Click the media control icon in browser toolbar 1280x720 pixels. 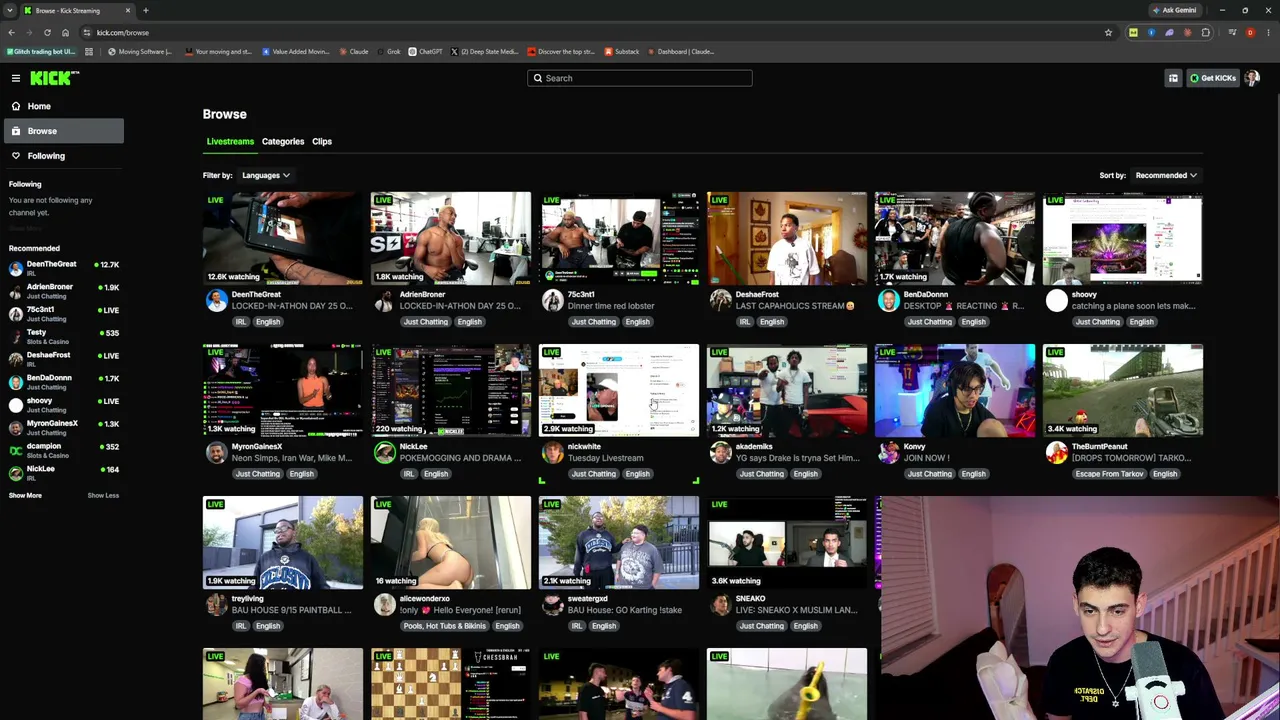pos(1232,33)
